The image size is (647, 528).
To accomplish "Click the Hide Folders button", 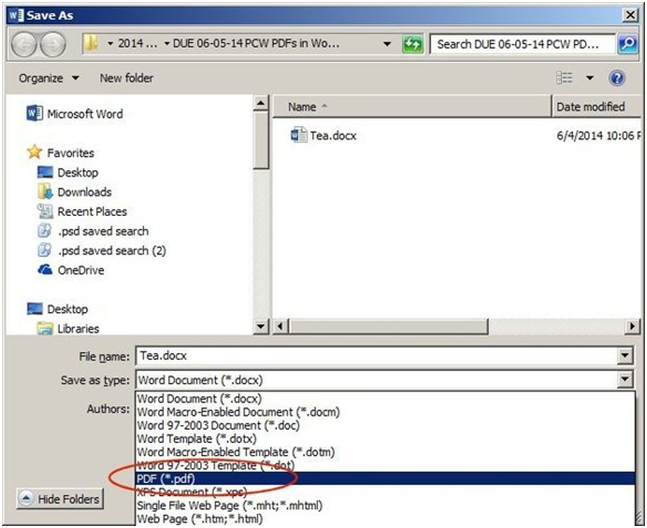I will click(60, 499).
